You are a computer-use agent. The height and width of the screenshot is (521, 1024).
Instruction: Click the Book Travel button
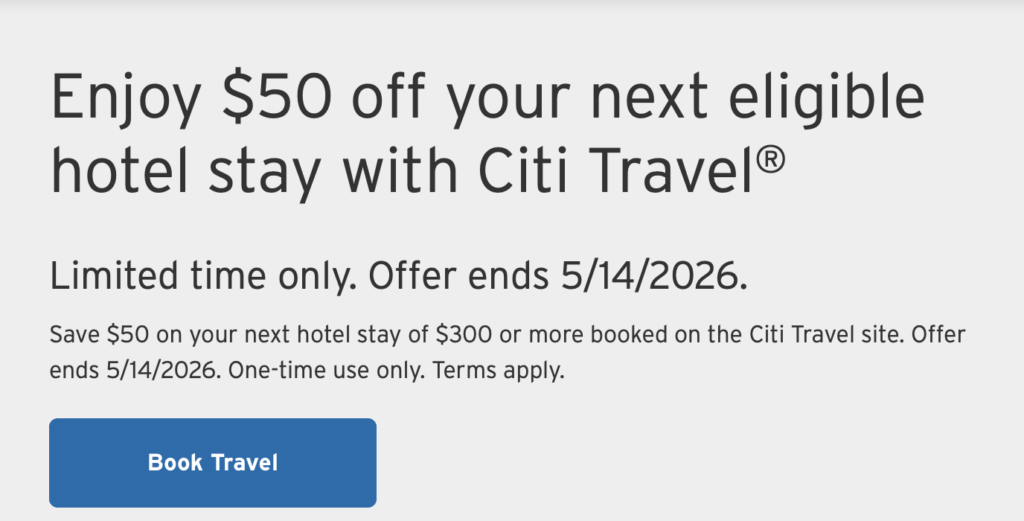(x=212, y=462)
